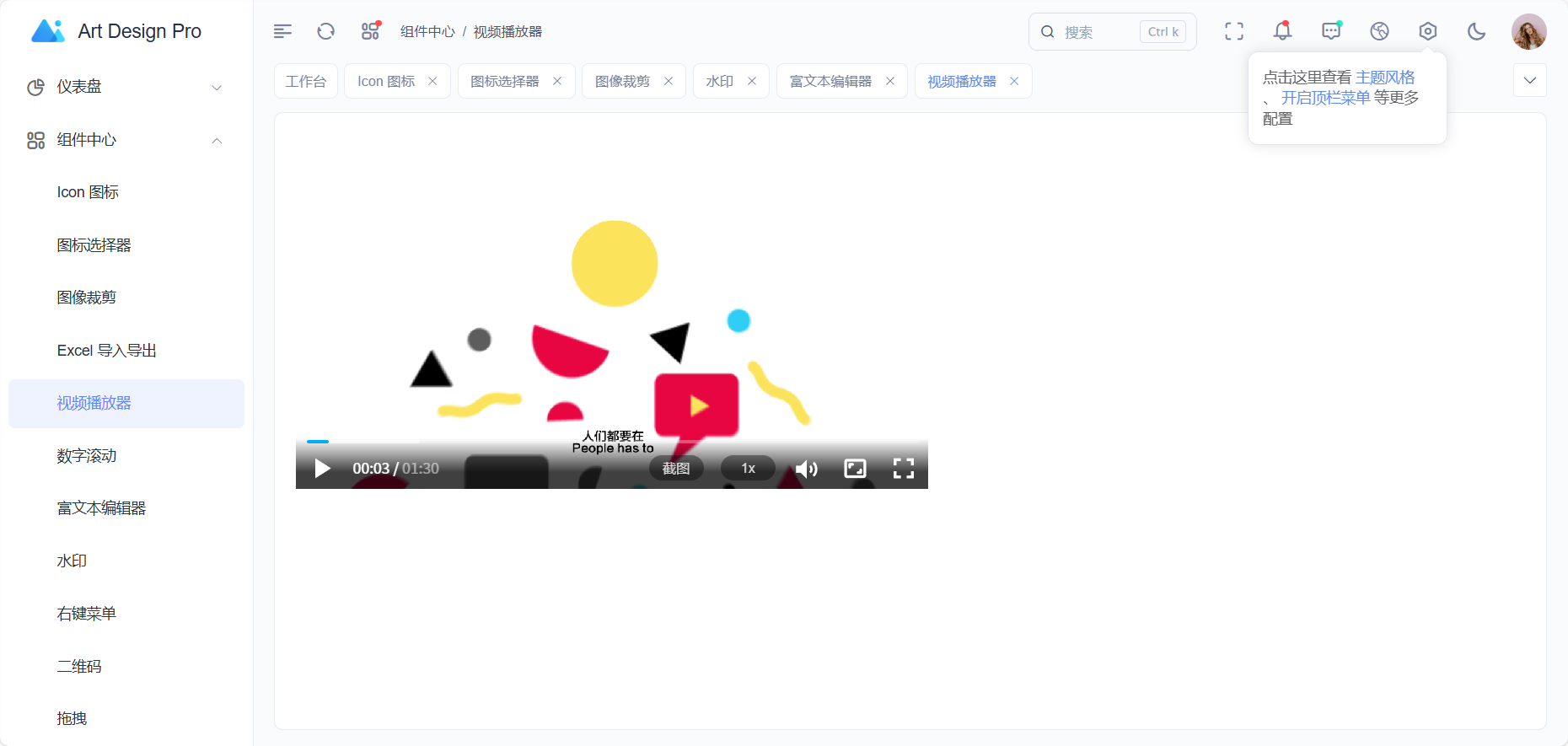Open the user avatar menu
1568x746 pixels.
coord(1528,31)
